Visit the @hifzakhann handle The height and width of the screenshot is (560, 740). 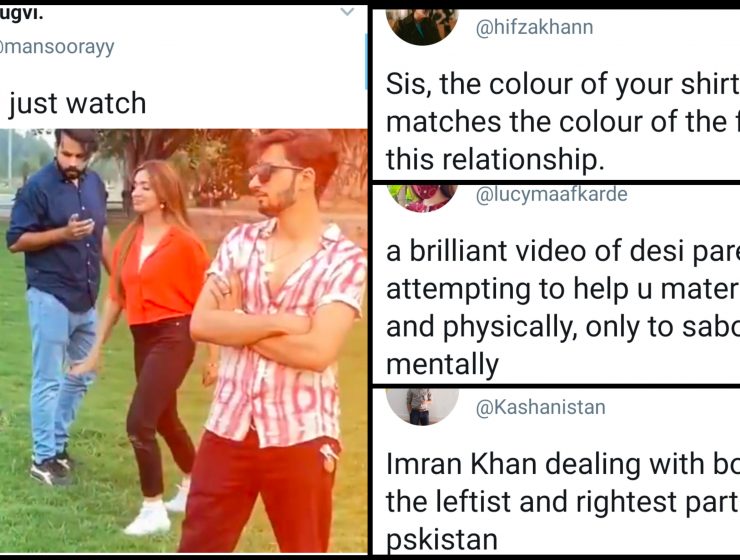pyautogui.click(x=534, y=27)
